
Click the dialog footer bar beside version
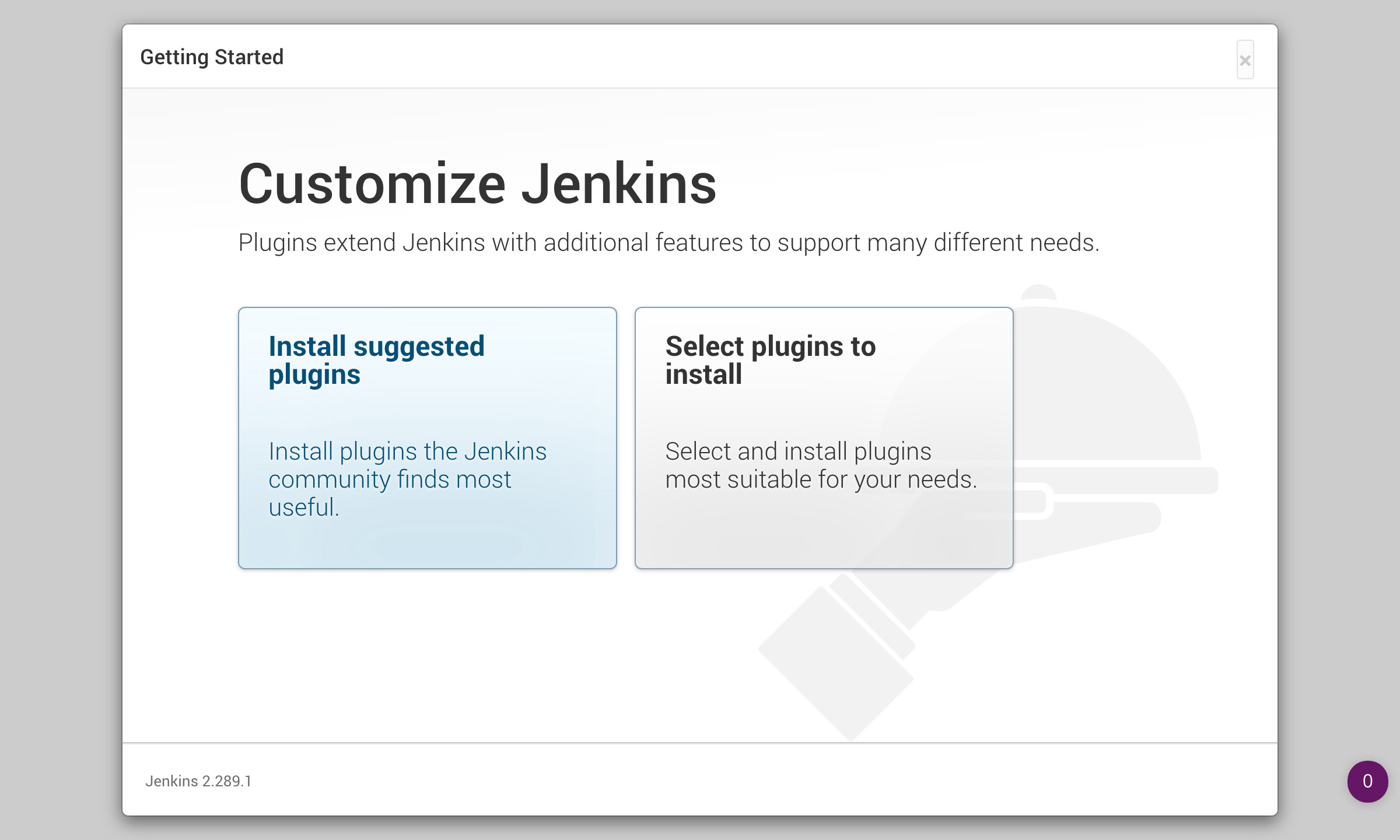700,780
